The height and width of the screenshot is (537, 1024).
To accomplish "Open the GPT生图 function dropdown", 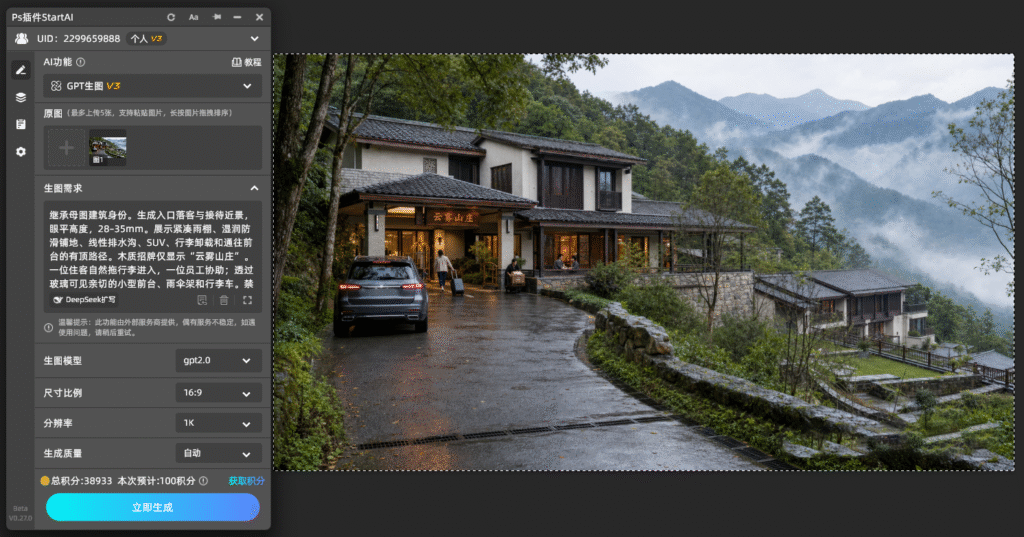I will [152, 86].
